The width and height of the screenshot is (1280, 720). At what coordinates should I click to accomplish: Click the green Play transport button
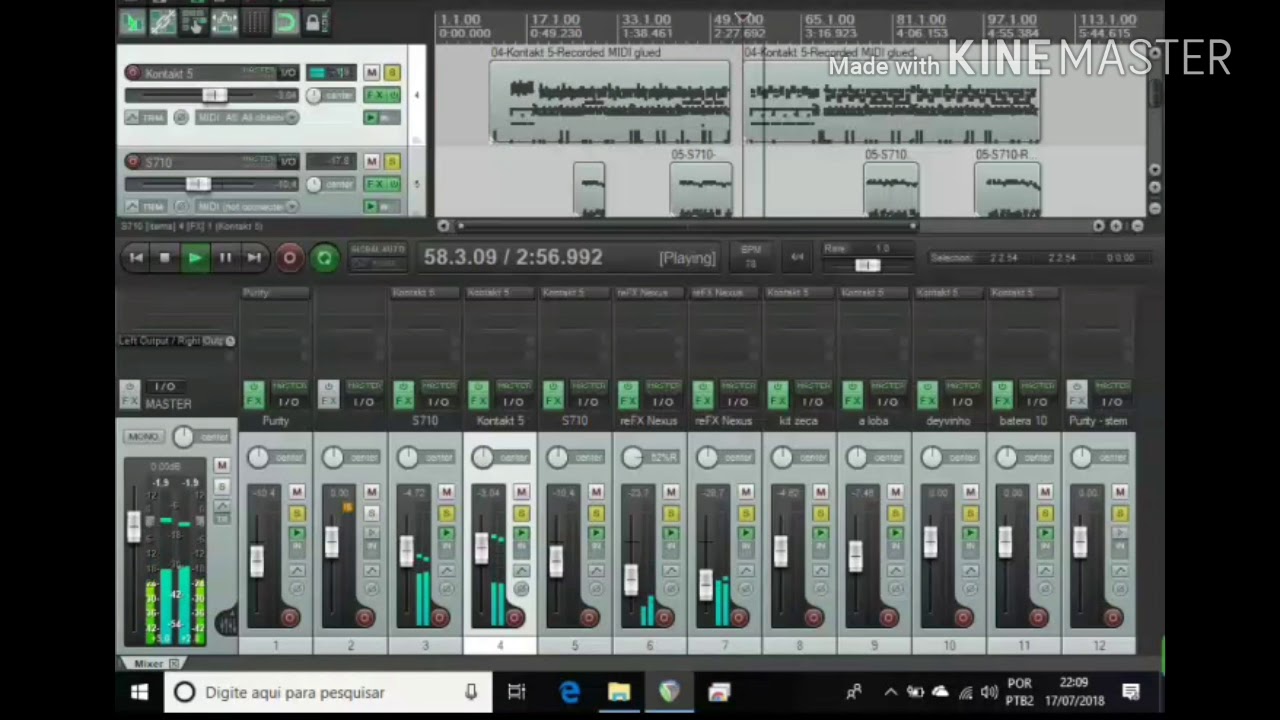(195, 258)
